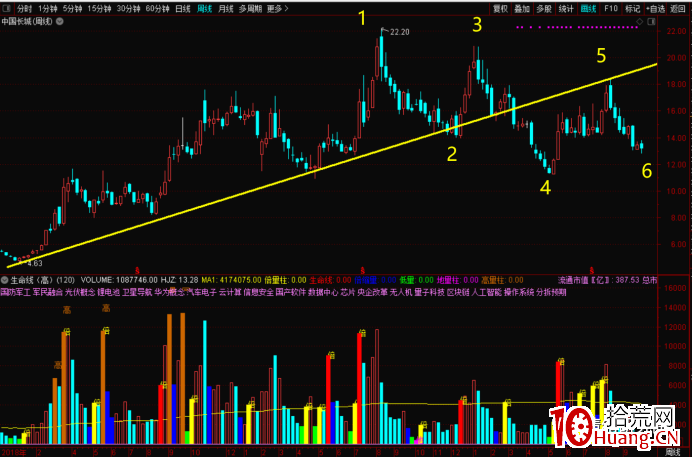This screenshot has width=692, height=457.
Task: Toggle the left sidebar panel icon
Action: click(6, 8)
